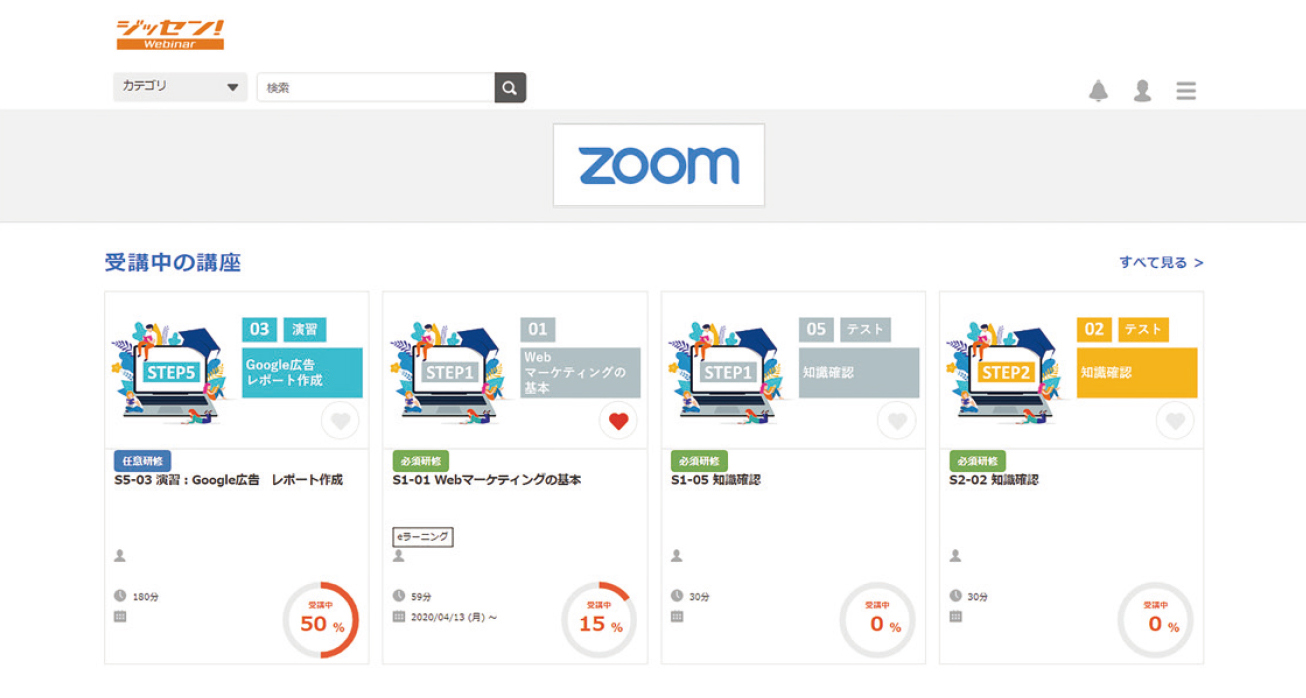Open the notifications bell

(x=1098, y=91)
